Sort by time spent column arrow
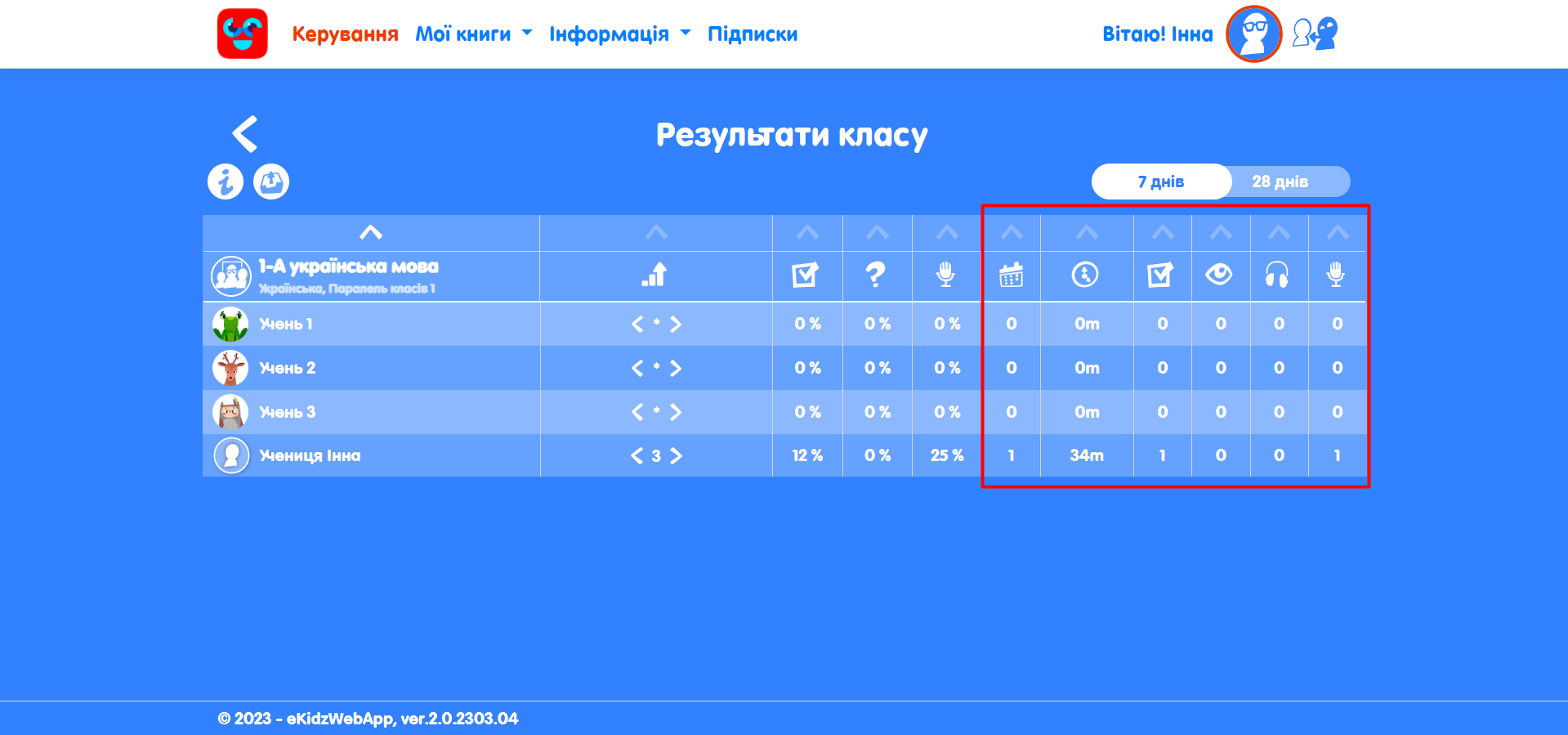 1087,232
